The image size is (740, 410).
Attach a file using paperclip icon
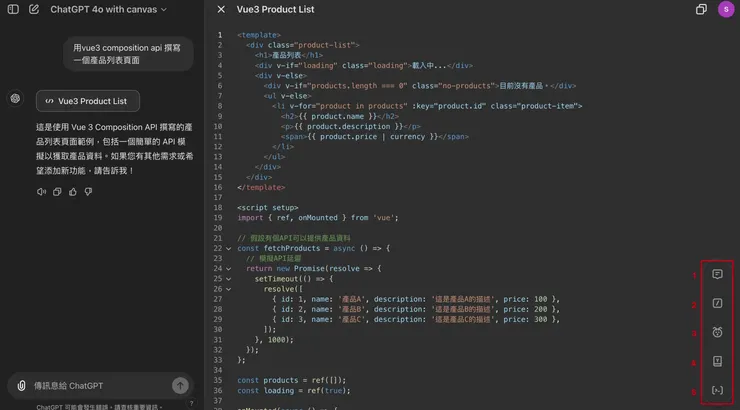pyautogui.click(x=21, y=385)
